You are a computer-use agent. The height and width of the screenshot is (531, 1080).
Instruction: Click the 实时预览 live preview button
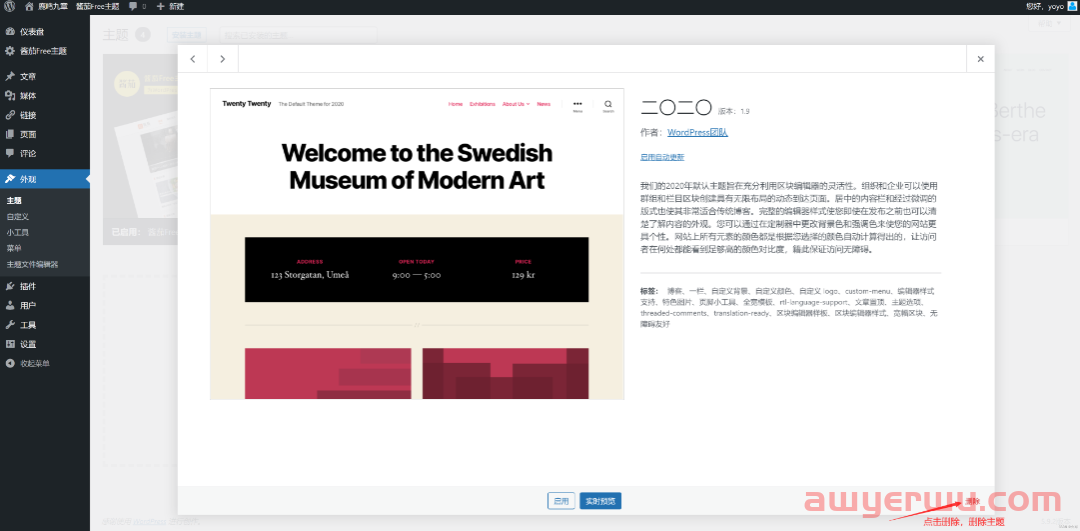(x=601, y=501)
